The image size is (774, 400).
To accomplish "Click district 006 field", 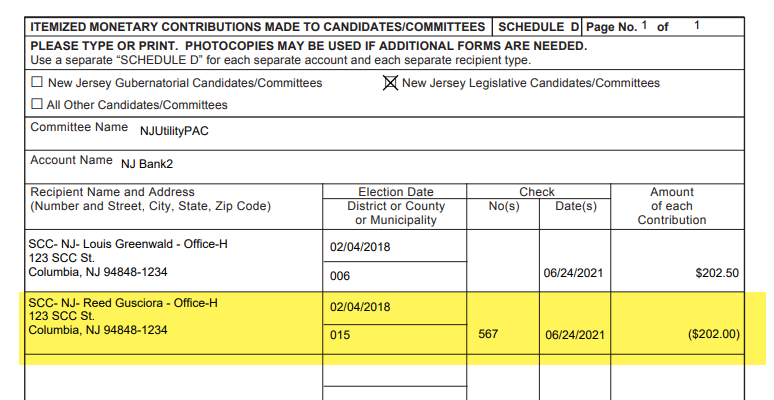I will click(x=394, y=276).
